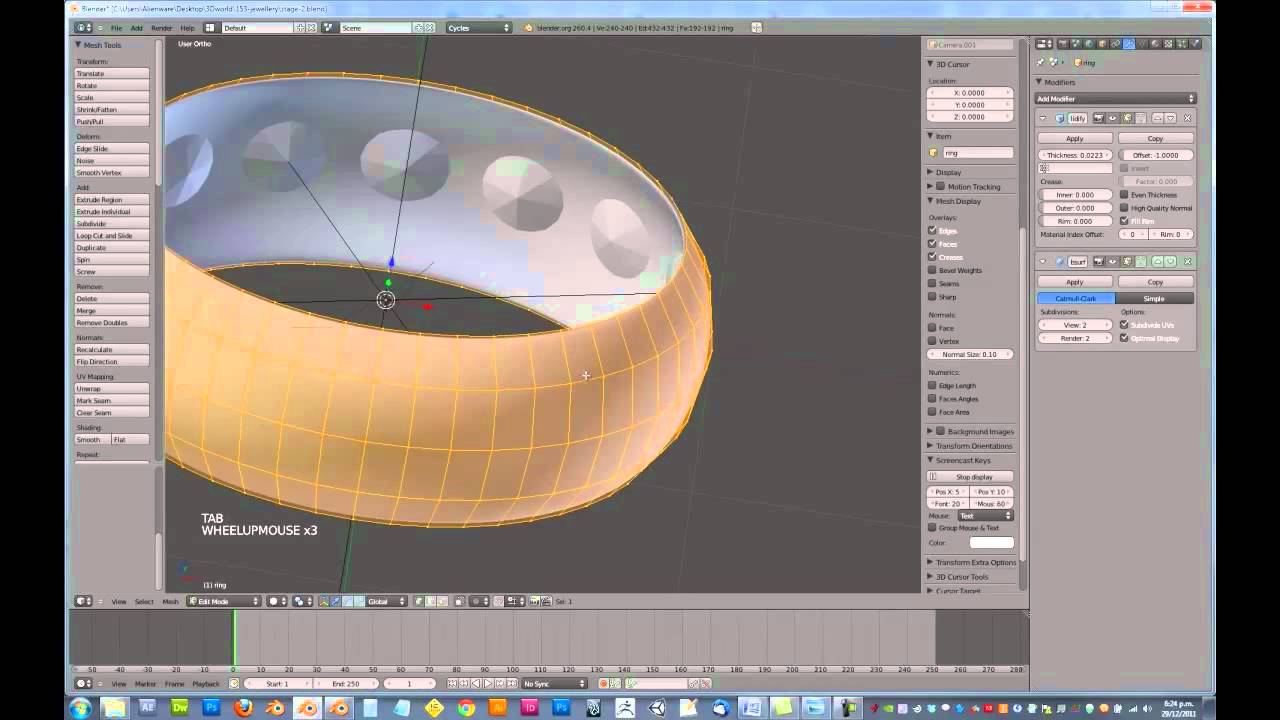Open the Windows Start menu
This screenshot has height=720, width=1280.
tap(81, 708)
